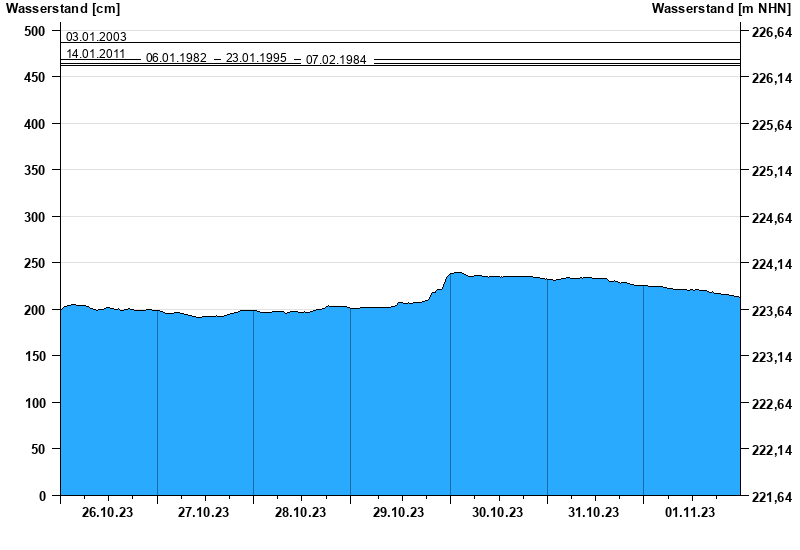The image size is (800, 550).
Task: Select the 29.10.23 date on the x-axis
Action: (399, 512)
